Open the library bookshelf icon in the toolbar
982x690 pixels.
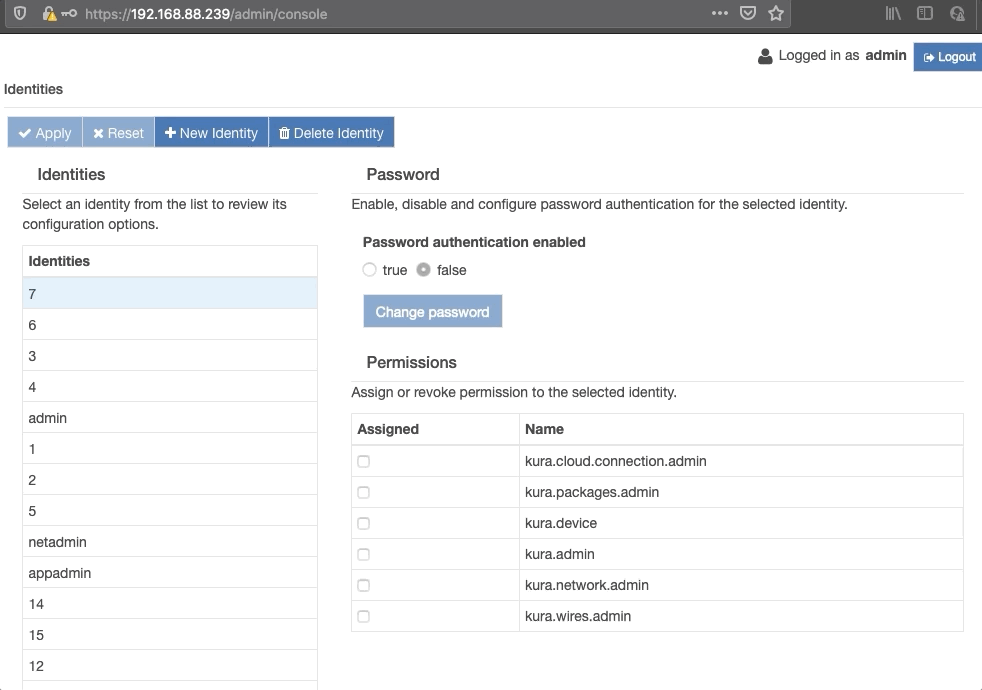tap(891, 12)
